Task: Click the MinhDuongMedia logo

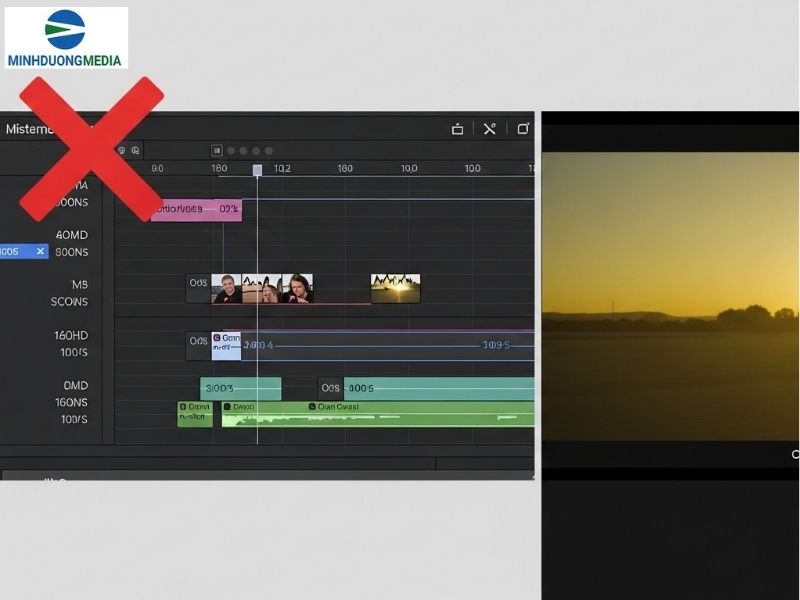Action: point(66,38)
